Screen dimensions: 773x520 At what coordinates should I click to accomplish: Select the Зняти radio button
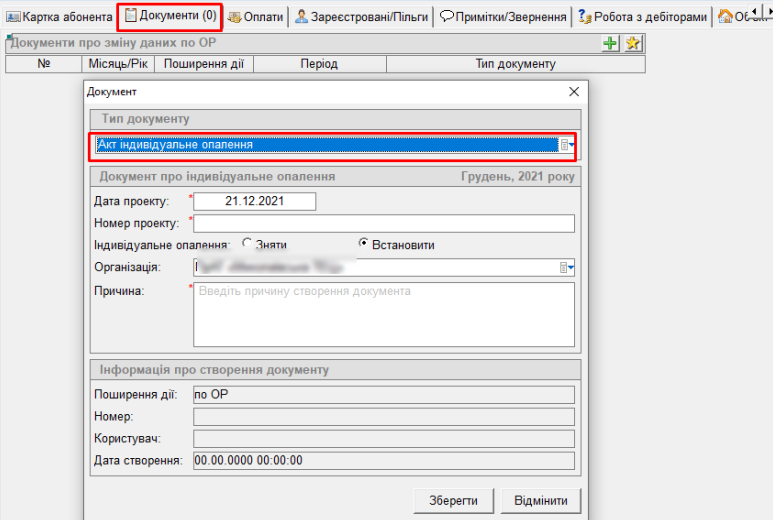tap(247, 244)
